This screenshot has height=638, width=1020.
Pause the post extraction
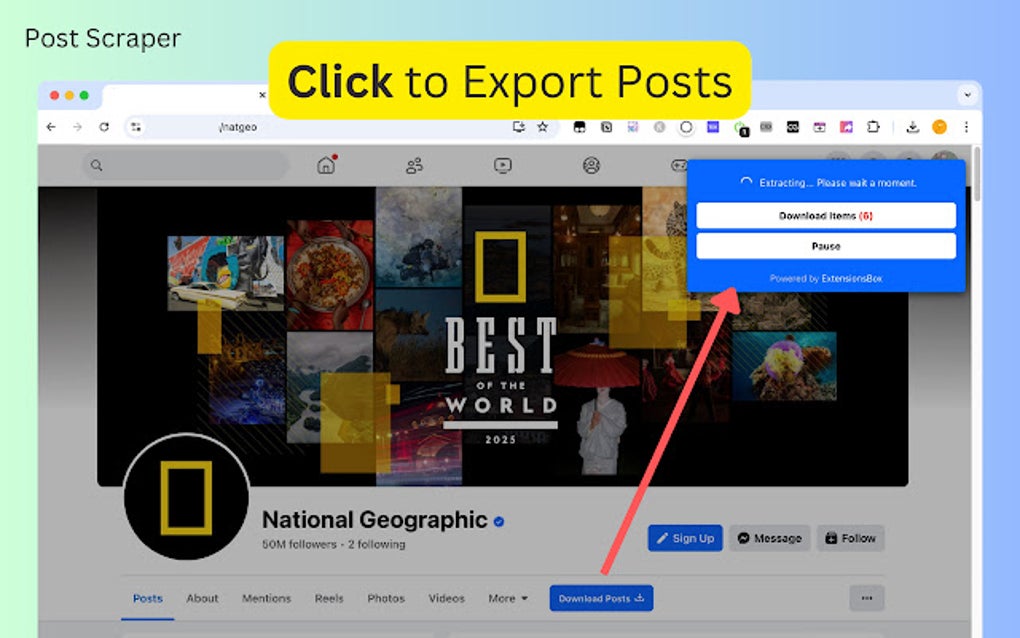tap(826, 245)
